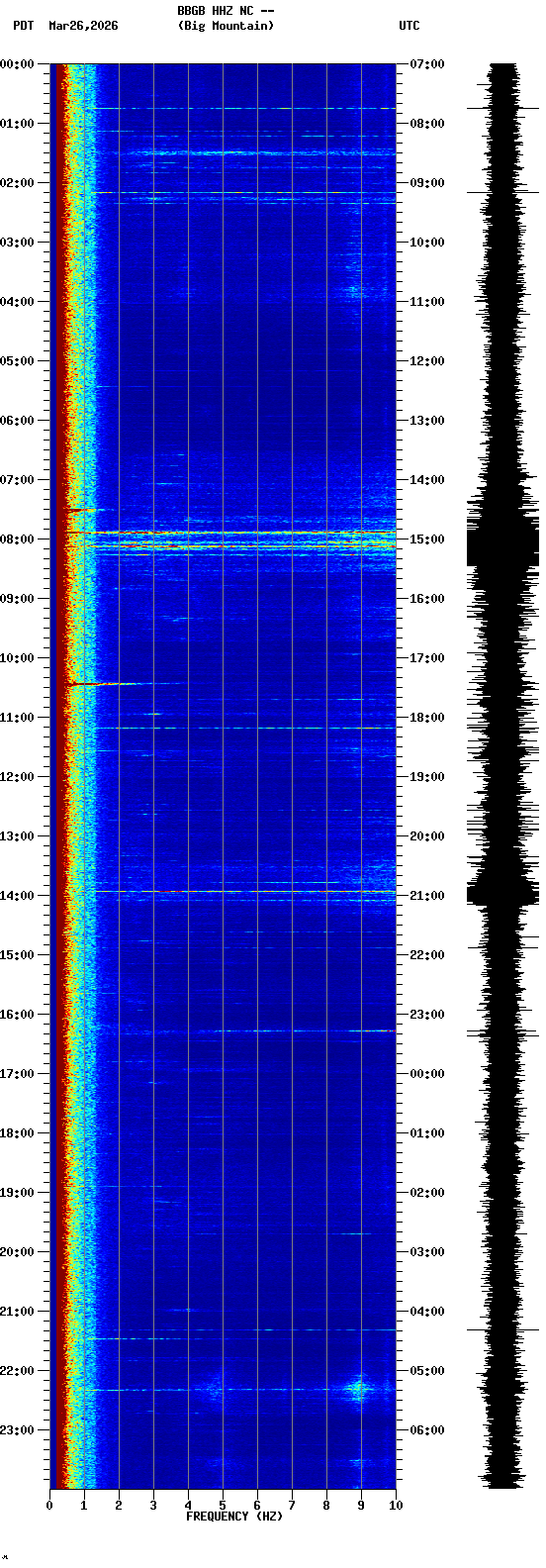Select the PDT axis '14:00' time label
This screenshot has height=1568, width=546.
coord(17,896)
